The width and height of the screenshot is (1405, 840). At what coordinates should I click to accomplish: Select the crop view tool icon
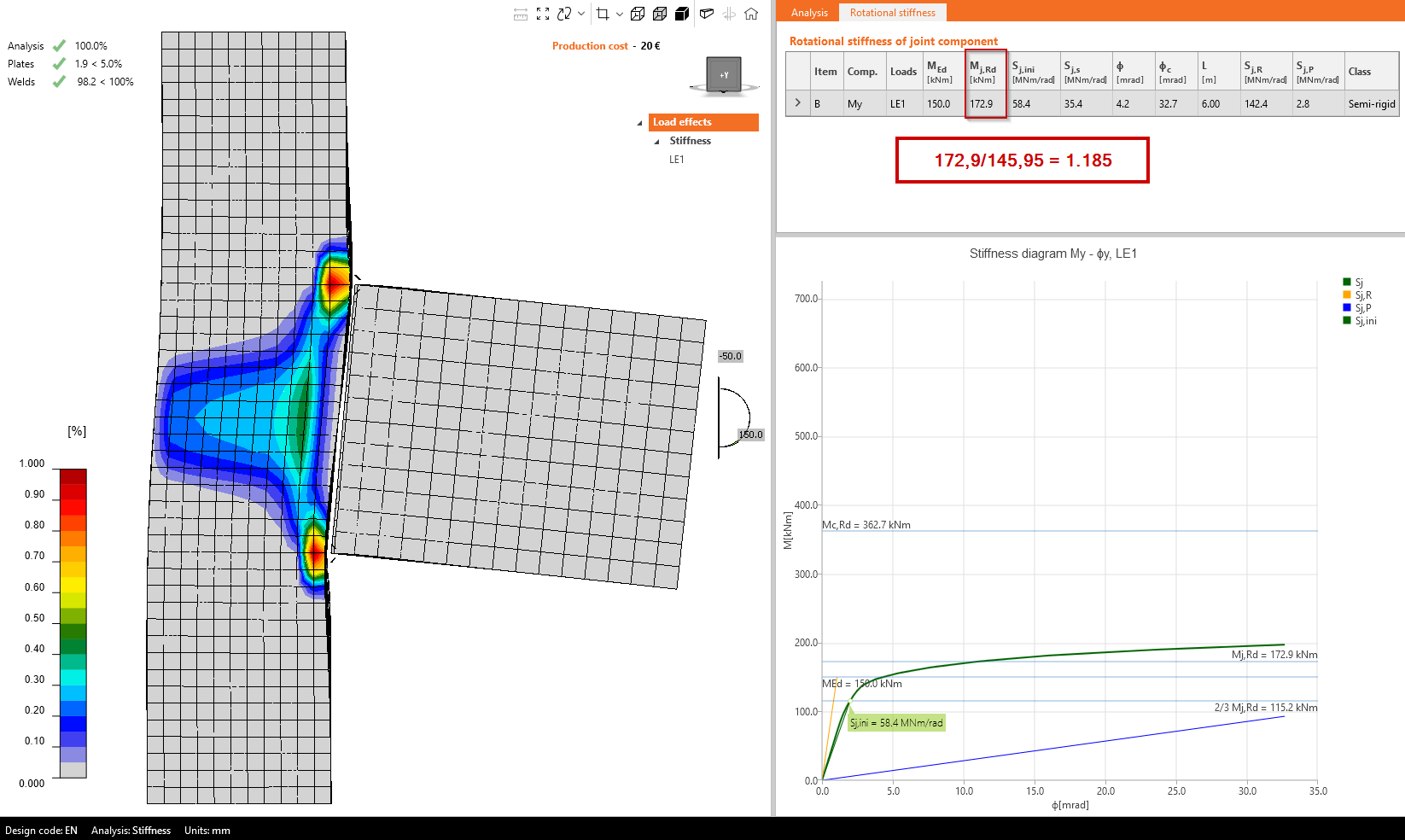pyautogui.click(x=603, y=14)
